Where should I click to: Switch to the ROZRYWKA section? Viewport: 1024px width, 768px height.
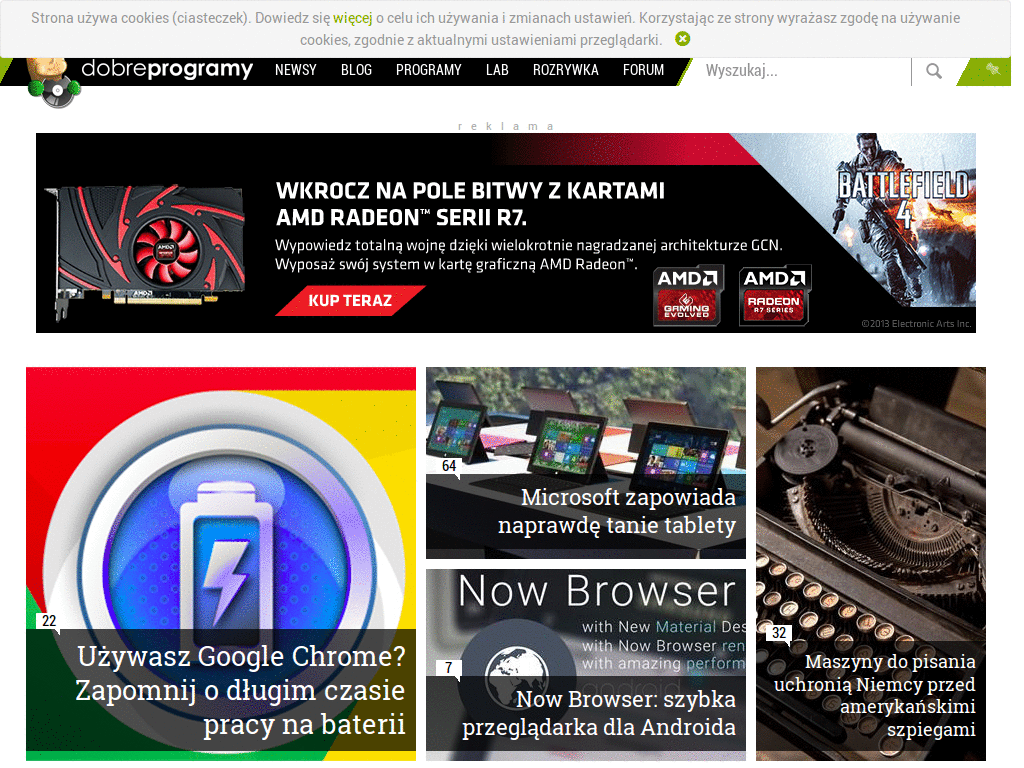point(565,71)
